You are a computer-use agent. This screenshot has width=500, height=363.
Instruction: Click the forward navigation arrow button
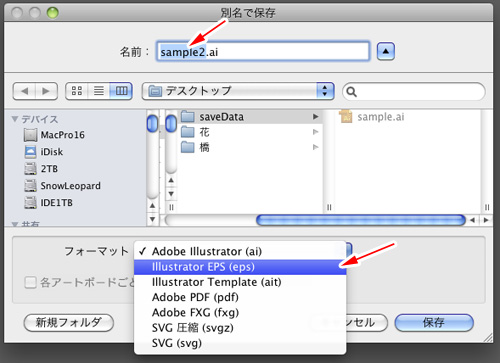click(x=46, y=91)
